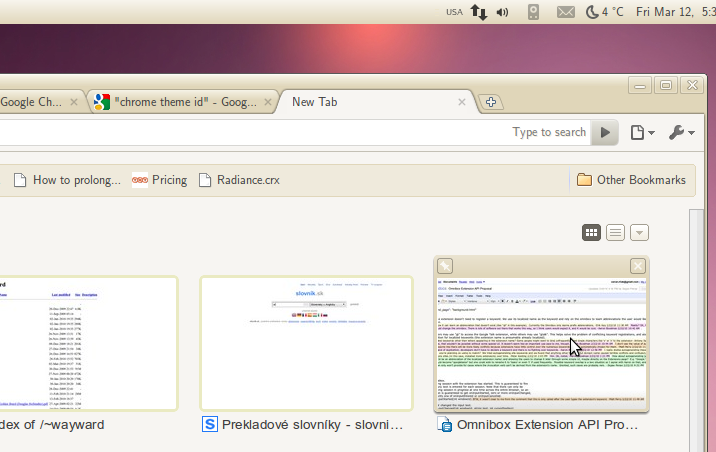
Task: Open the Index of /~wayward thumbnail
Action: point(88,343)
